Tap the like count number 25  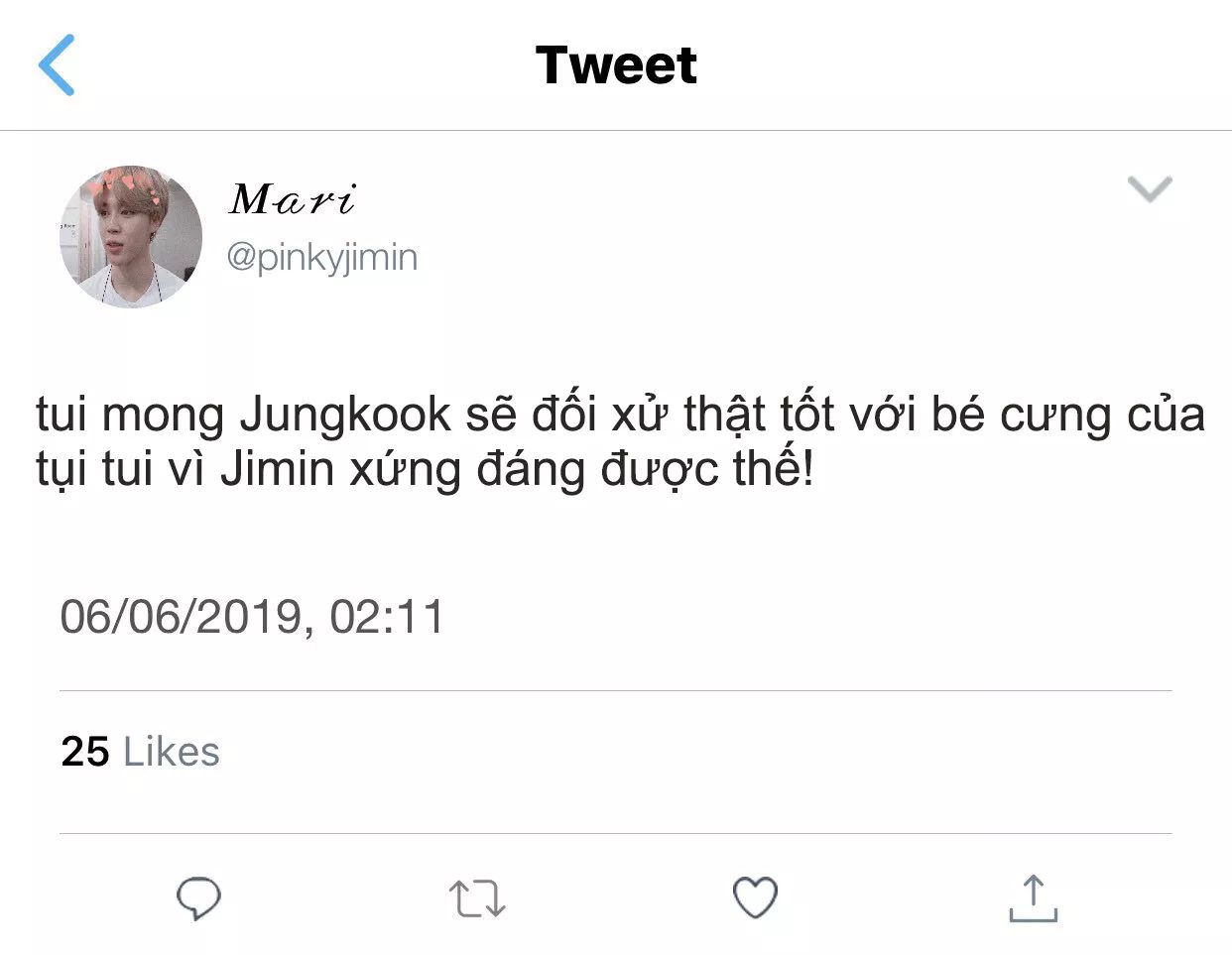click(84, 752)
